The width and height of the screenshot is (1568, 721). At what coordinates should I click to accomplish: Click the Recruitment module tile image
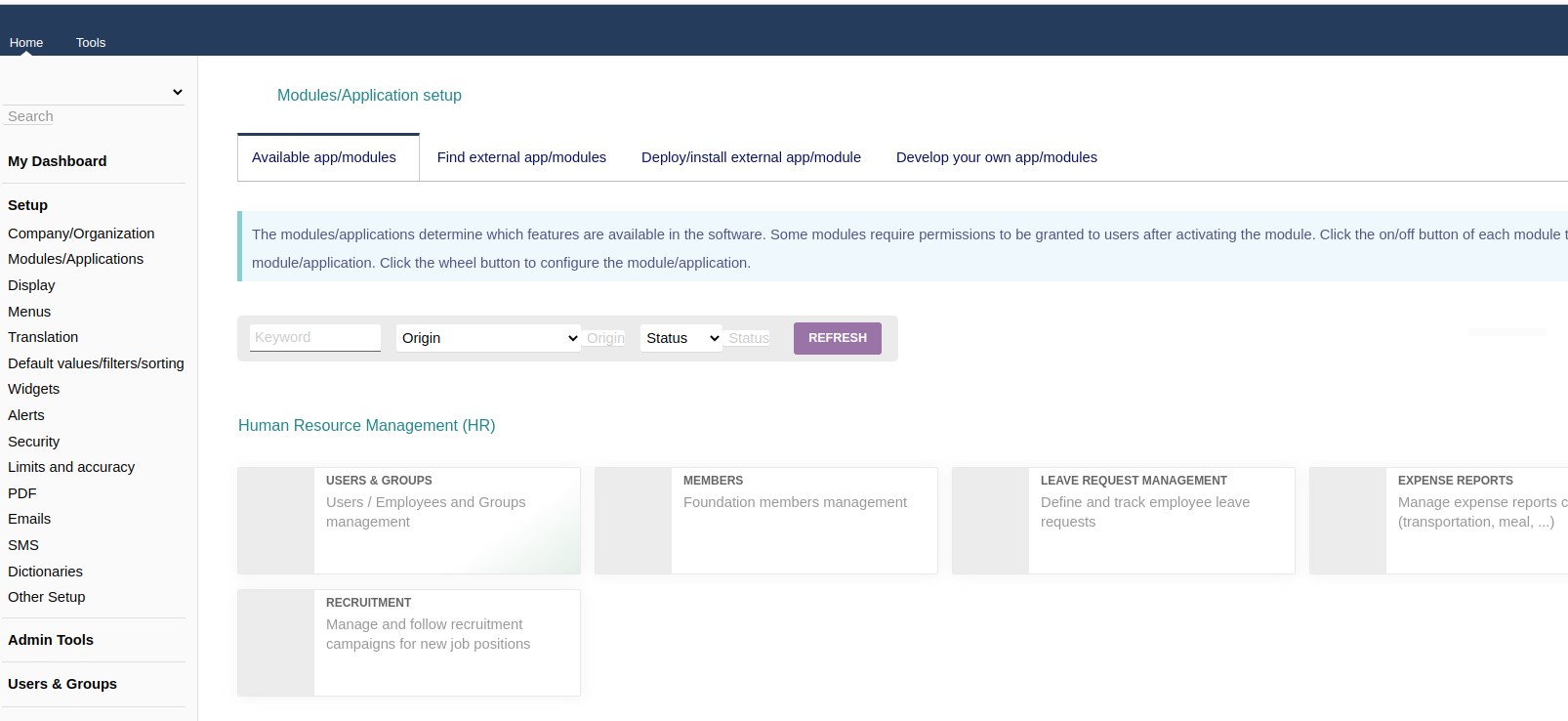(x=276, y=643)
